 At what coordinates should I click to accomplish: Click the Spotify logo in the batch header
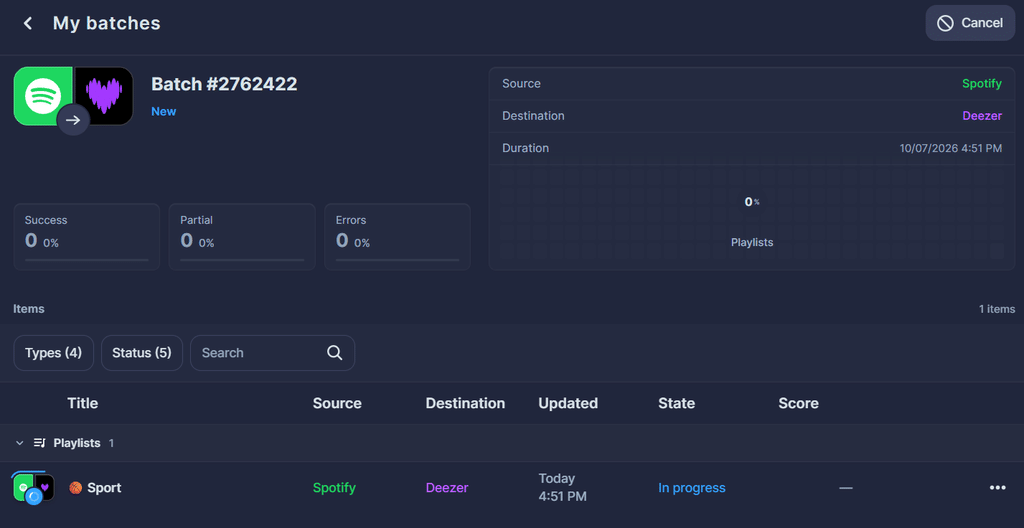click(43, 96)
